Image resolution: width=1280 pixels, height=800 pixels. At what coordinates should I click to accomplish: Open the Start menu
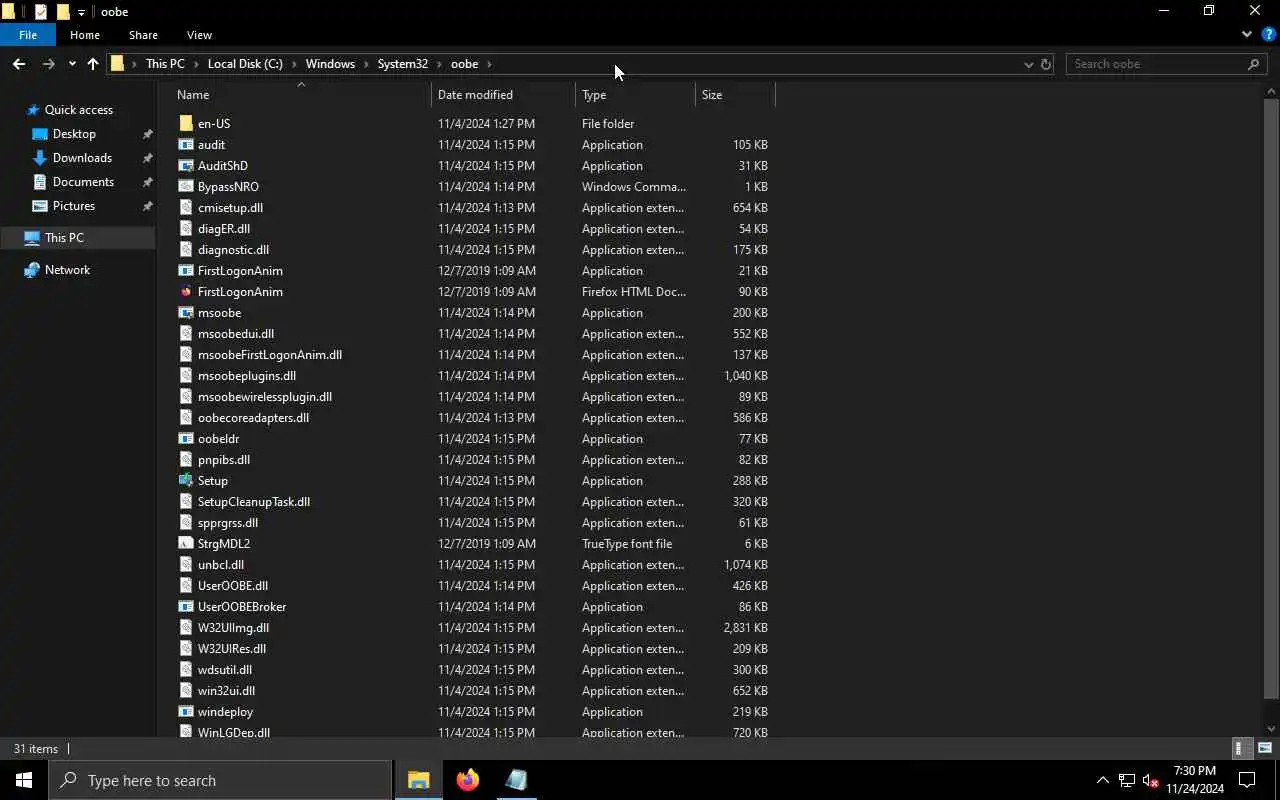click(24, 780)
